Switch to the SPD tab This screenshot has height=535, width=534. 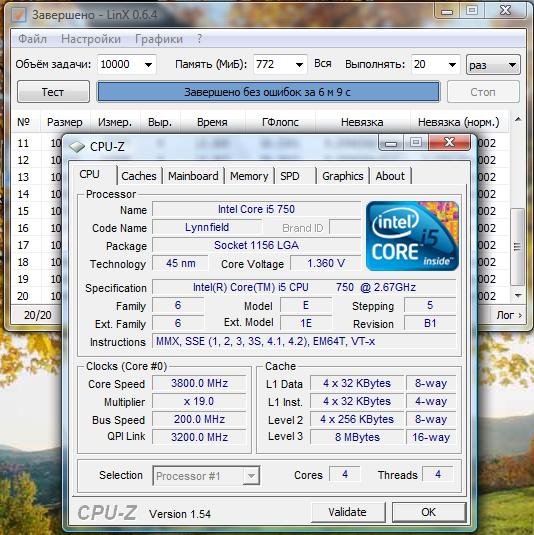(x=294, y=176)
